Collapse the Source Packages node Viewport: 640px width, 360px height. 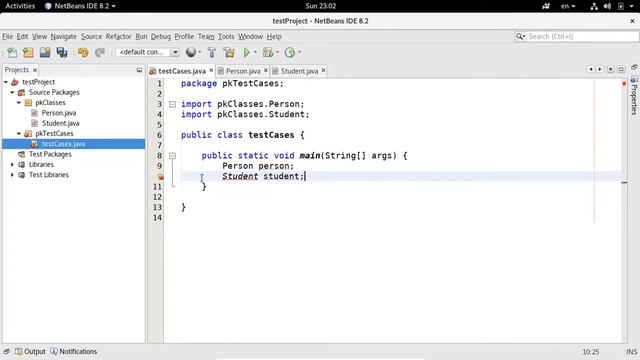[12, 92]
